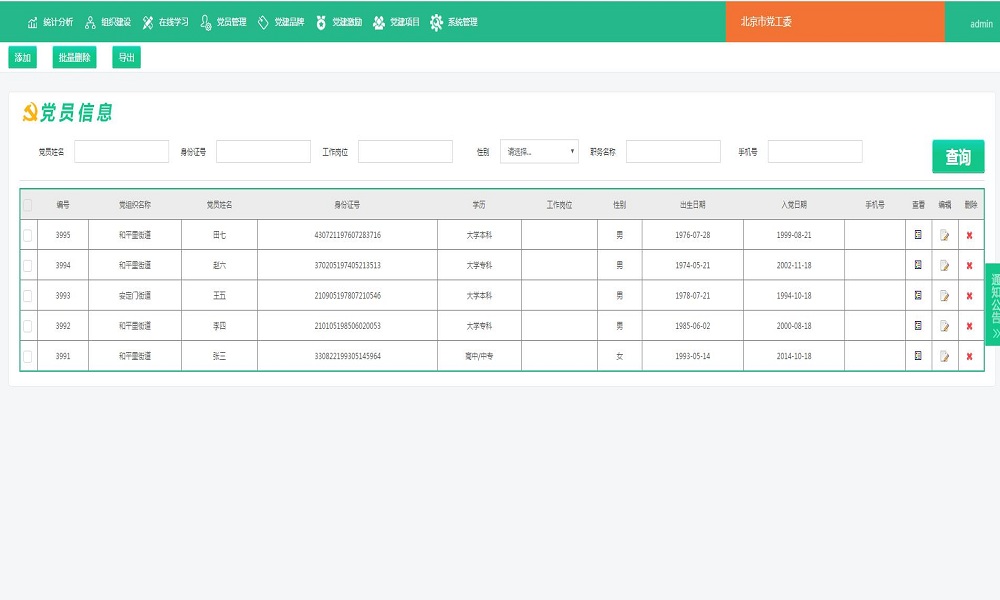Tick the checkbox for row 3995

28,236
